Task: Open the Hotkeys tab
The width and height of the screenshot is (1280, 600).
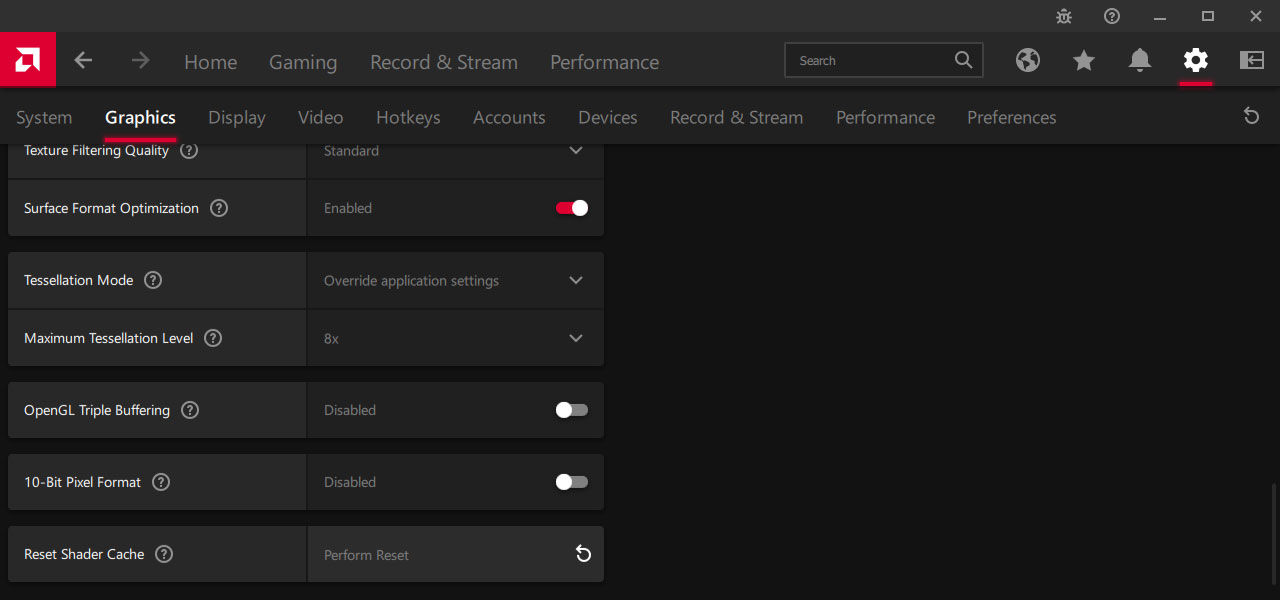Action: 408,118
